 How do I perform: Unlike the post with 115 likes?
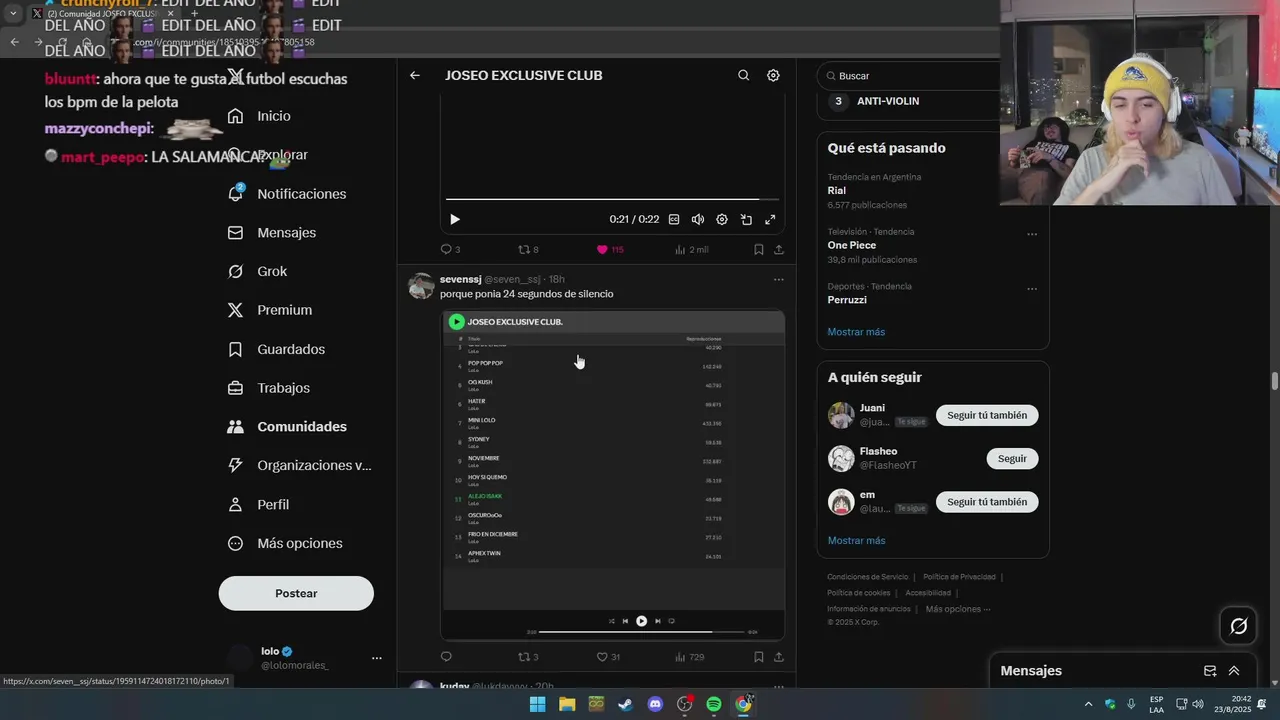[x=610, y=249]
